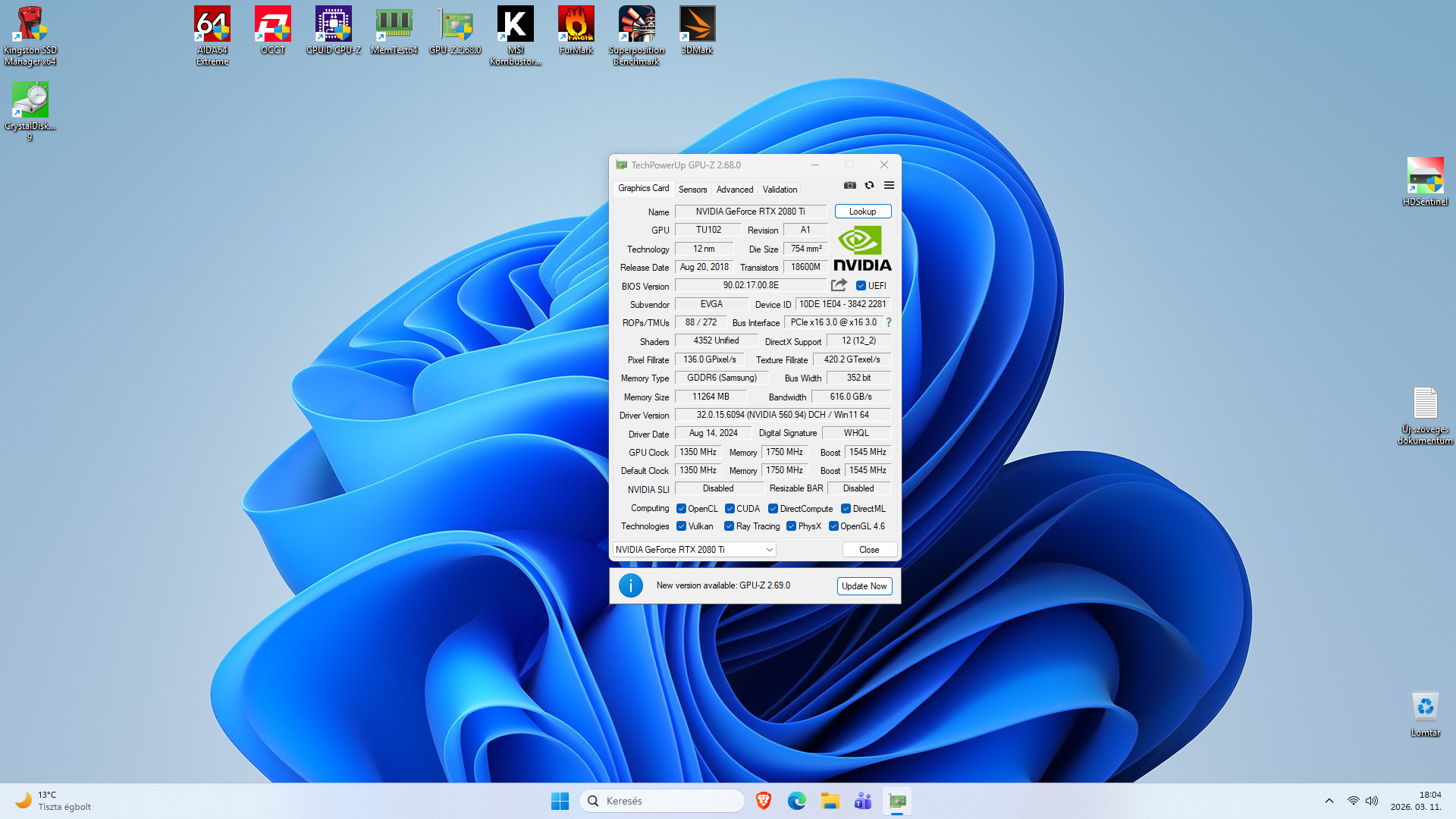Screen dimensions: 1456x819
Task: Toggle the Vulkan checkbox
Action: [x=681, y=526]
